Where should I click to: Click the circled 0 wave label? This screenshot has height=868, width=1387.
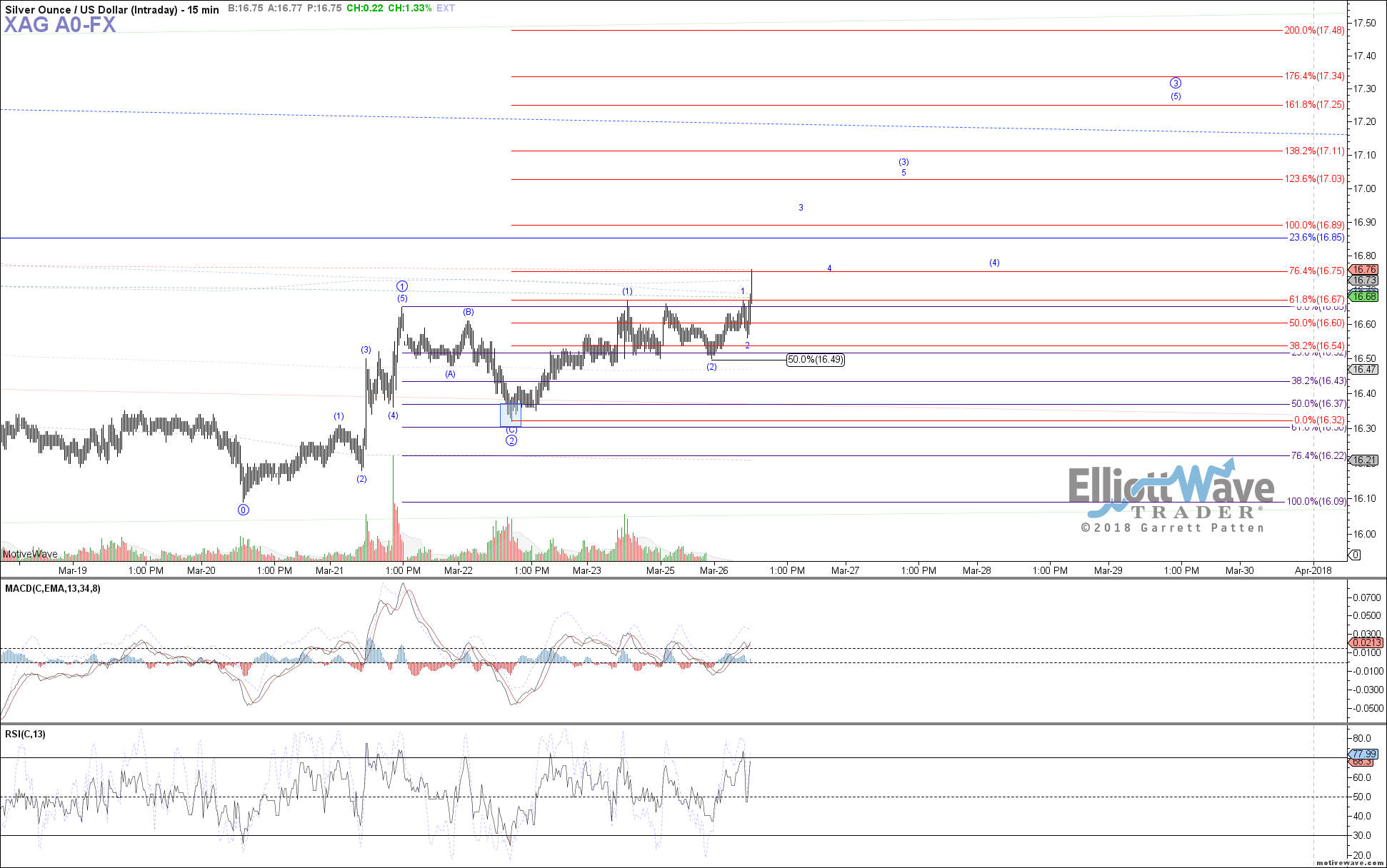click(x=244, y=510)
